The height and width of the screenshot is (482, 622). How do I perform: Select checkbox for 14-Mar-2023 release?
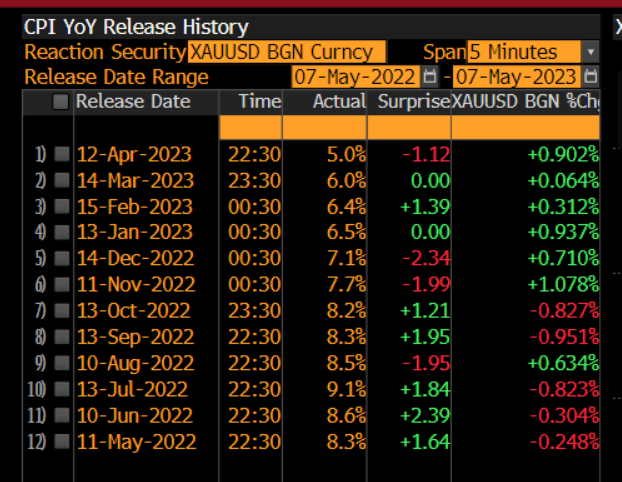pyautogui.click(x=61, y=180)
